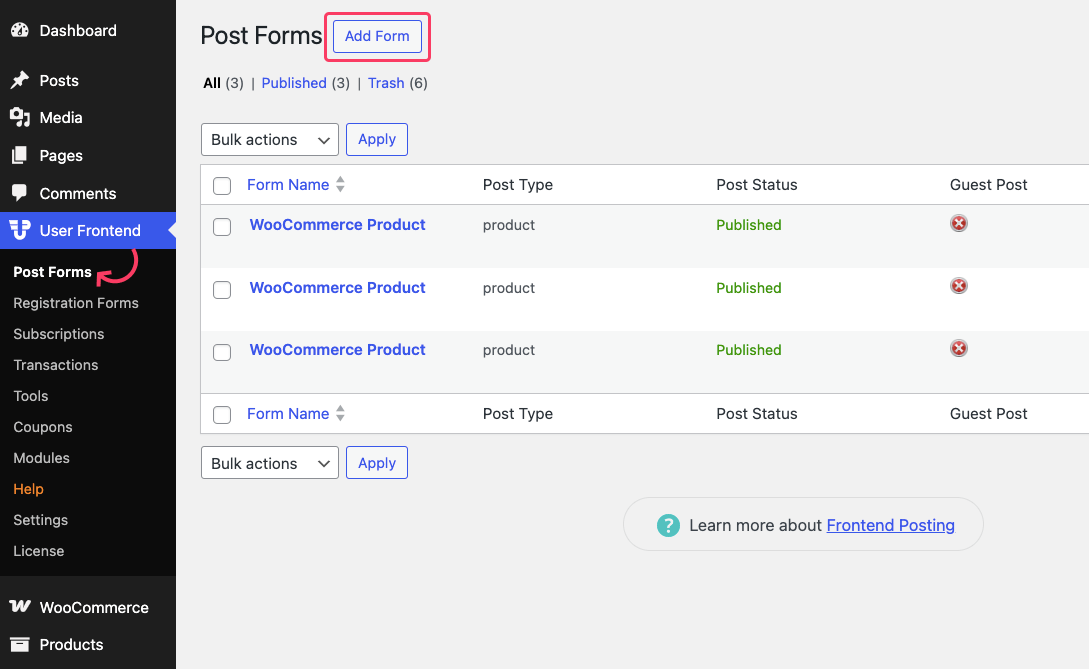Open the Media menu item
The image size is (1089, 669).
tap(61, 118)
